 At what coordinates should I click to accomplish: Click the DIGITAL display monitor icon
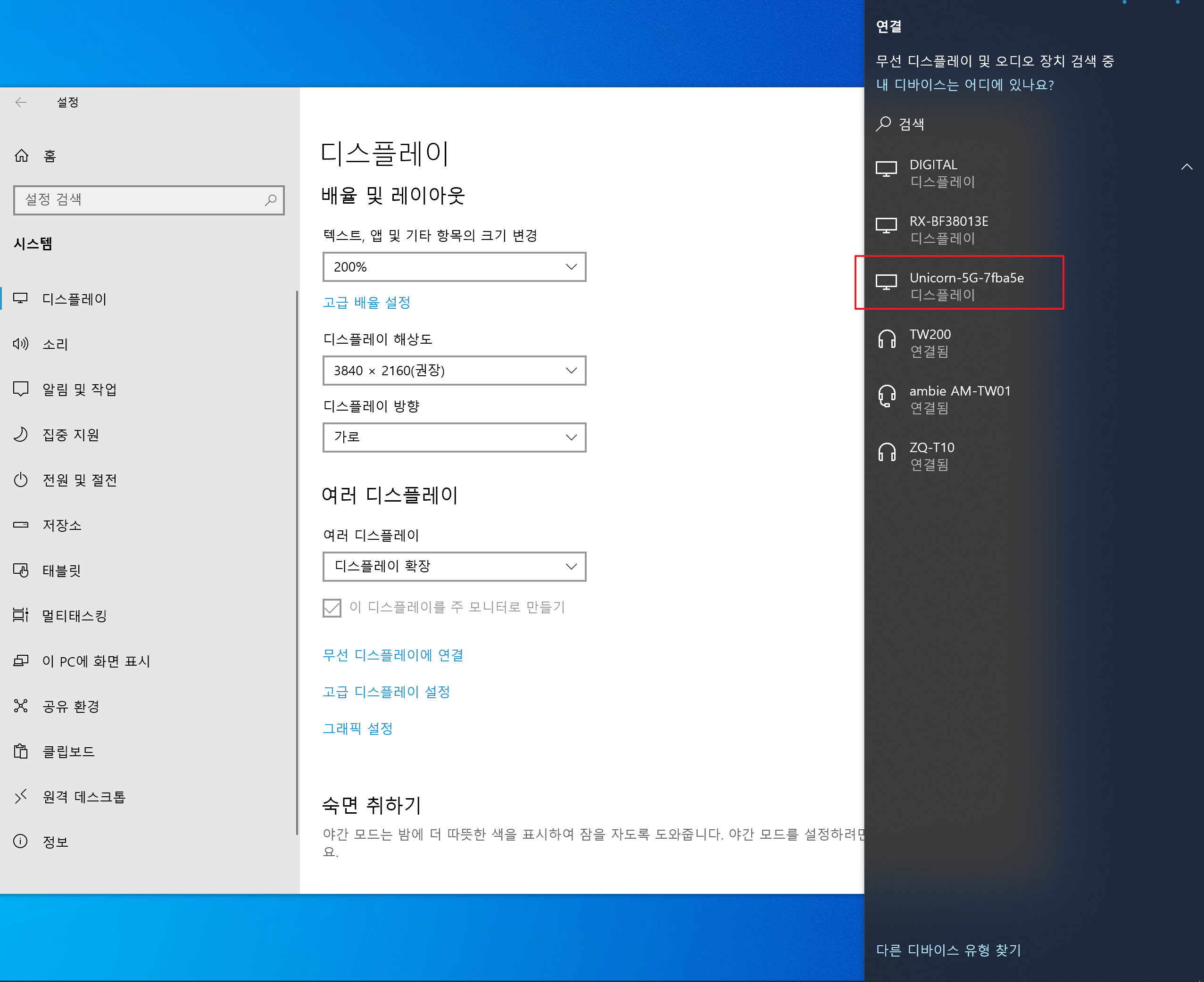click(887, 169)
